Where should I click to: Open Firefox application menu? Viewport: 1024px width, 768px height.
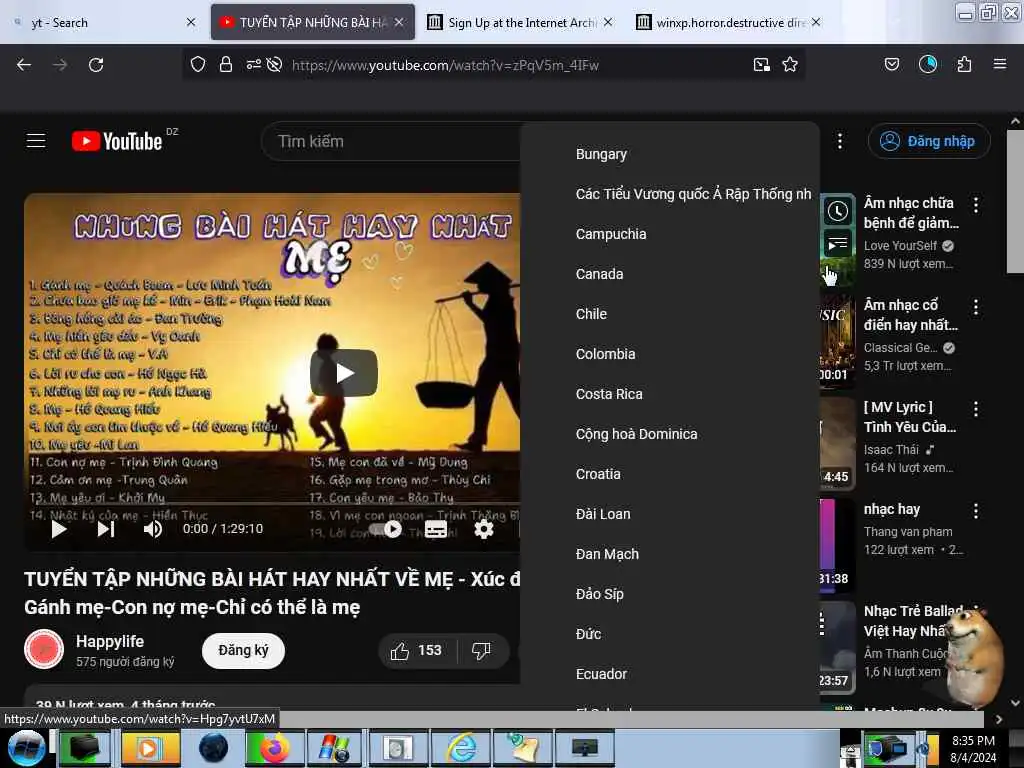pos(1000,64)
